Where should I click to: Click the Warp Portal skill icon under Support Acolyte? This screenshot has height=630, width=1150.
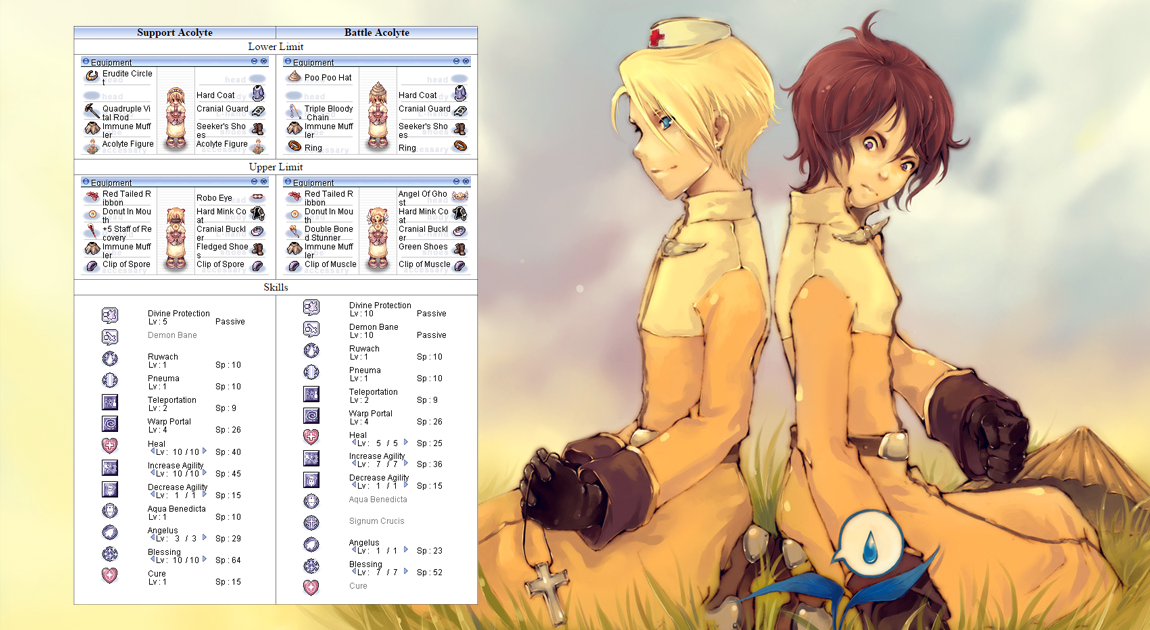coord(109,423)
